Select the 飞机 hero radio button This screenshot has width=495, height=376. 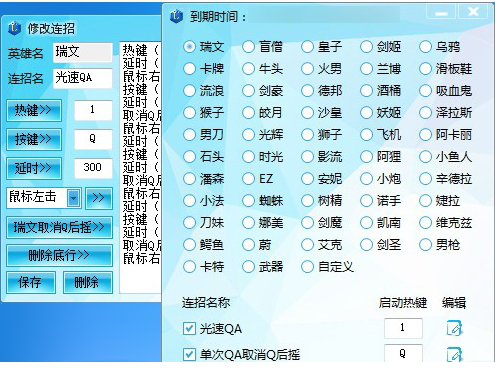[366, 135]
